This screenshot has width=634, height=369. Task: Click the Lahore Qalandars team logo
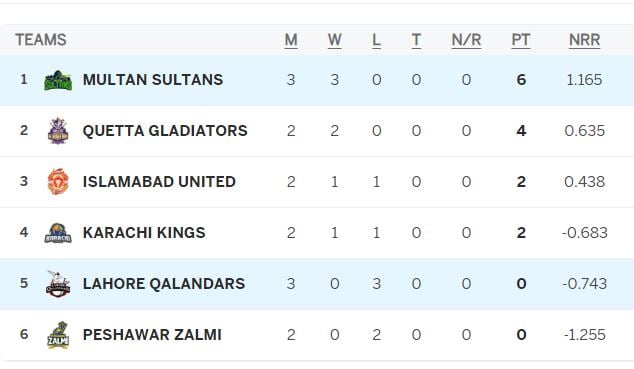click(58, 284)
